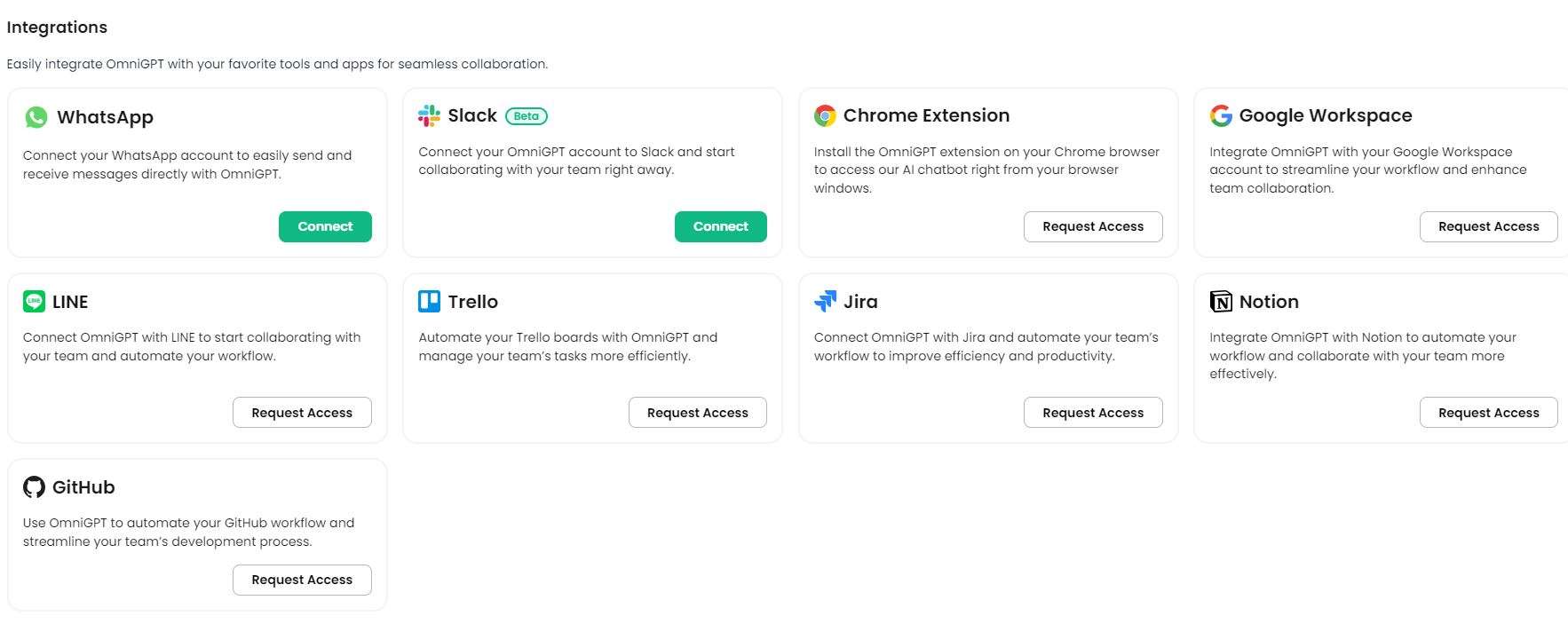
Task: Click the GitHub card title
Action: click(x=83, y=487)
